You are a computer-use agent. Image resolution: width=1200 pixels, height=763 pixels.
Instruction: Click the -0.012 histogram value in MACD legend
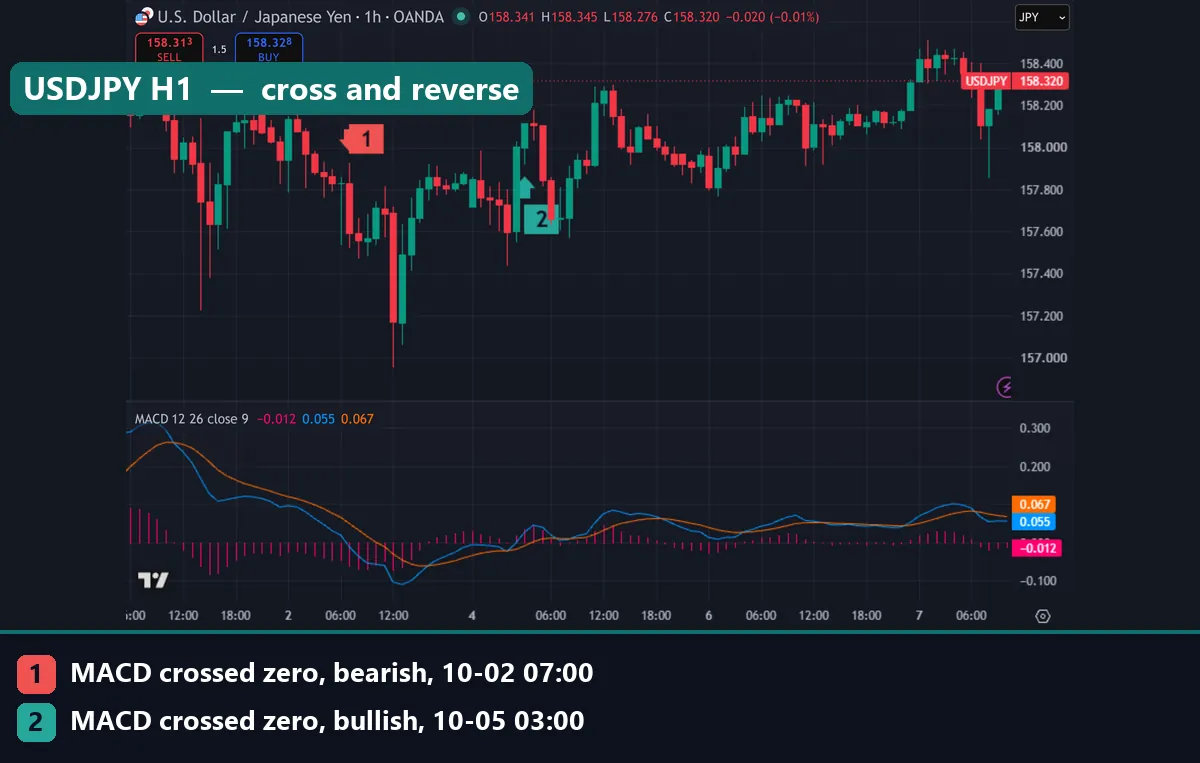[276, 419]
